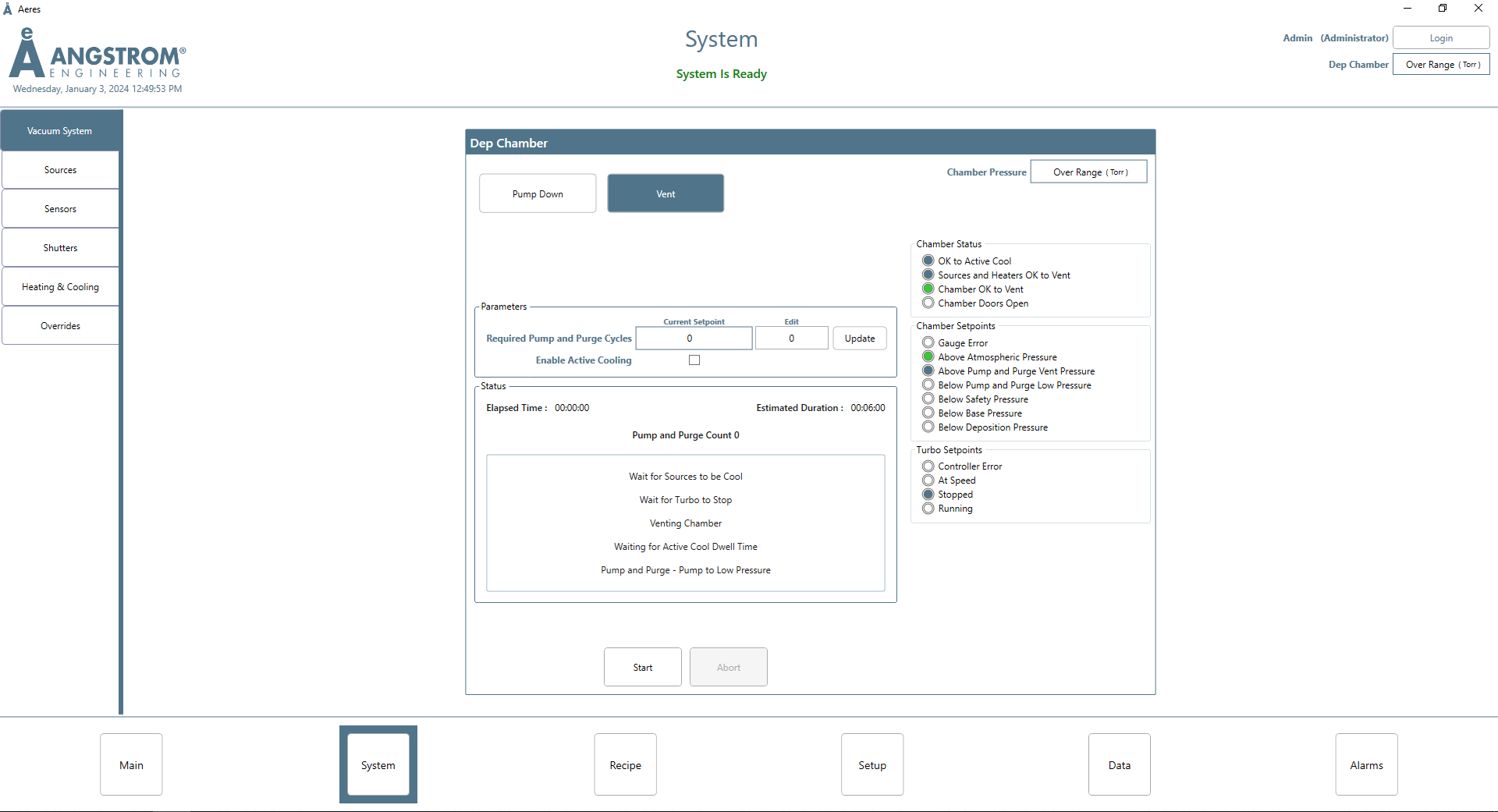Click the Angstrom Engineering logo
Viewport: 1498px width, 812px height.
click(98, 55)
